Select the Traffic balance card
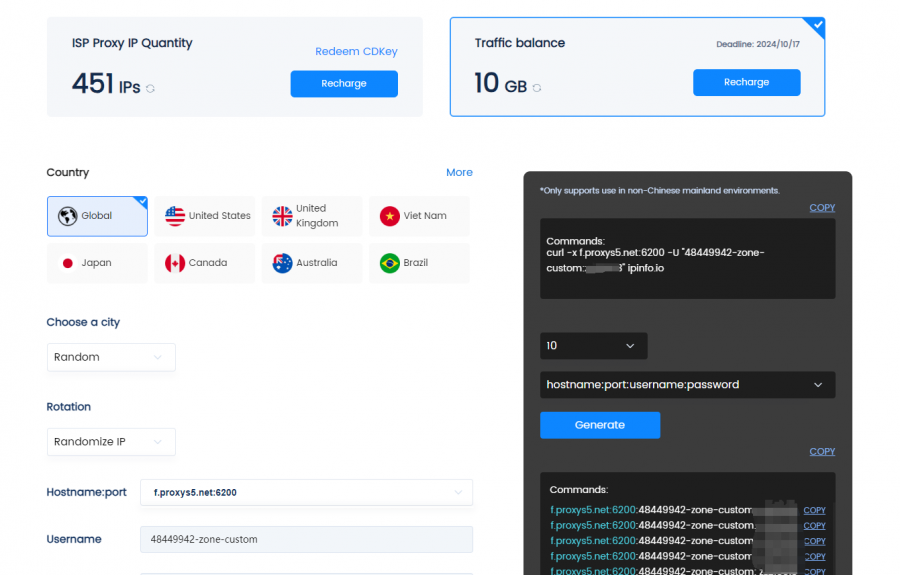The width and height of the screenshot is (900, 575). tap(637, 67)
